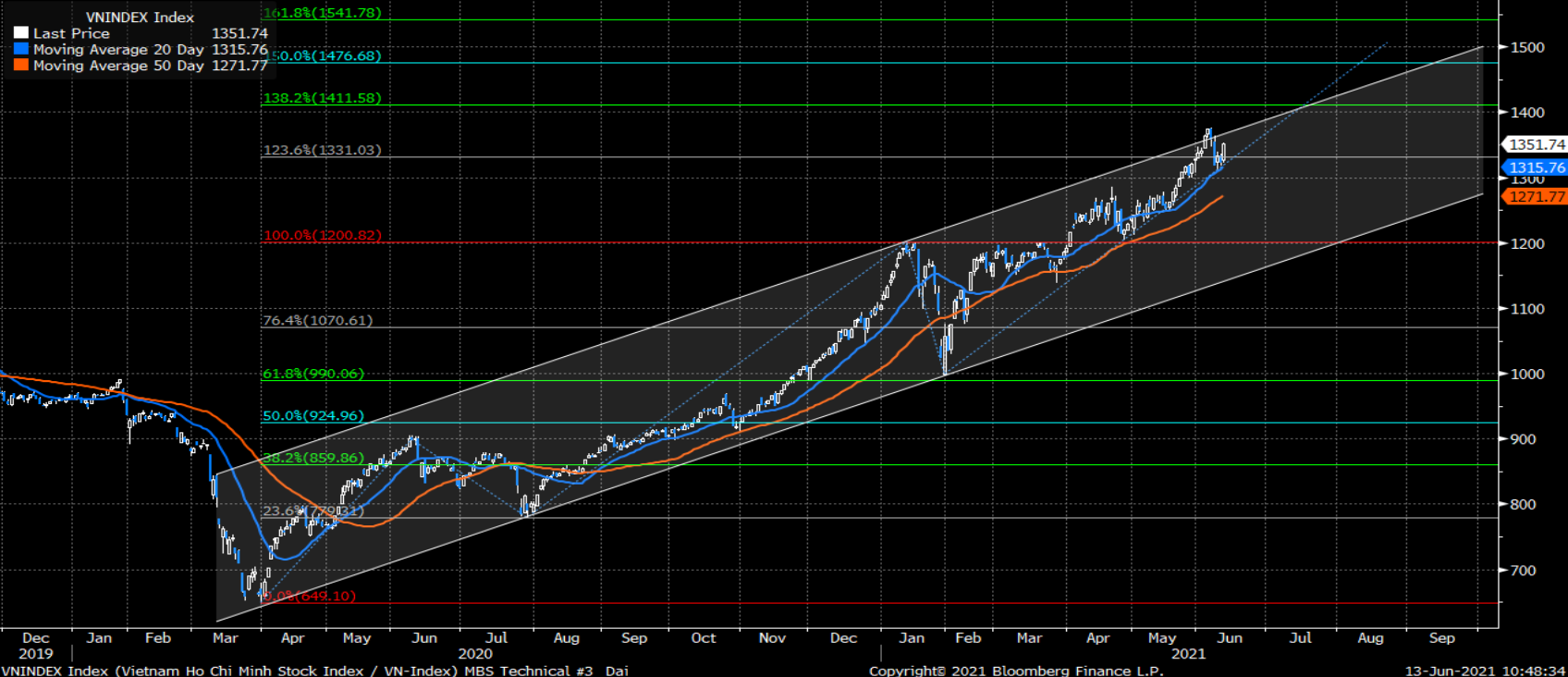This screenshot has width=1568, height=677.
Task: Select the VNINDEX Index legend title
Action: 140,18
